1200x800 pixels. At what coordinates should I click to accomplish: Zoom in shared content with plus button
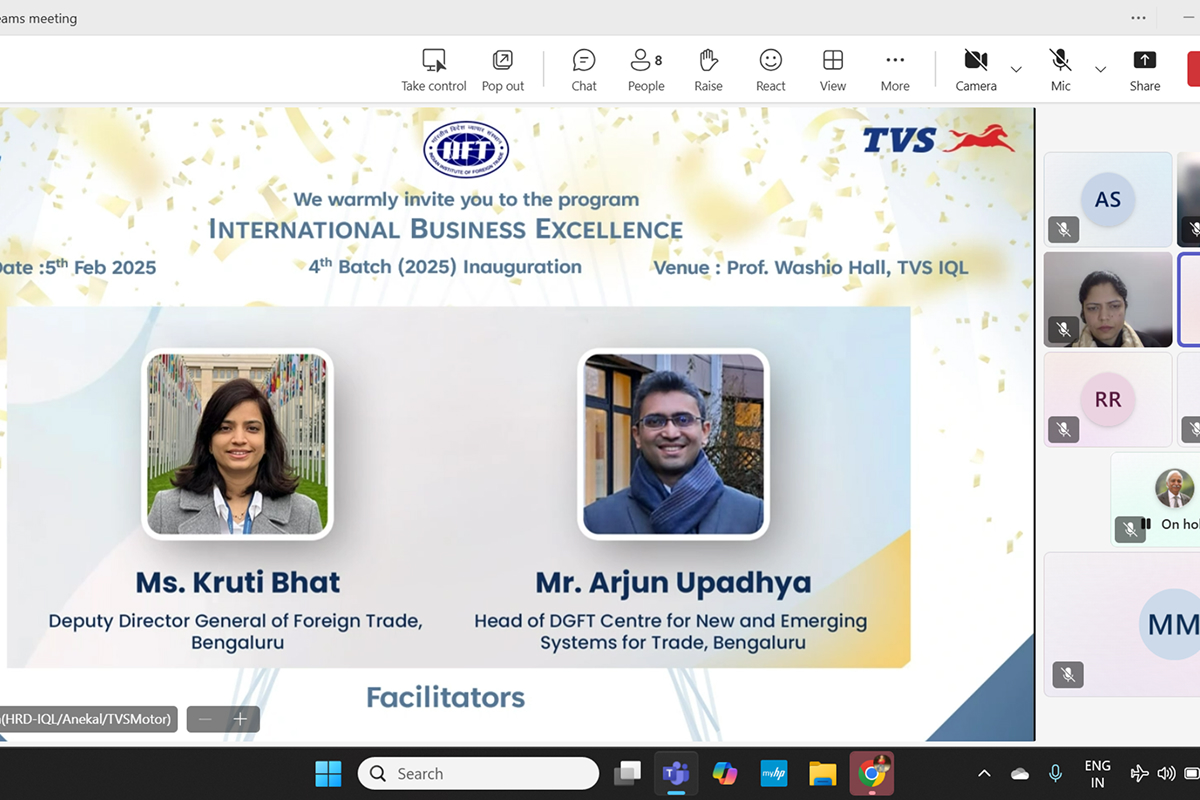[240, 719]
